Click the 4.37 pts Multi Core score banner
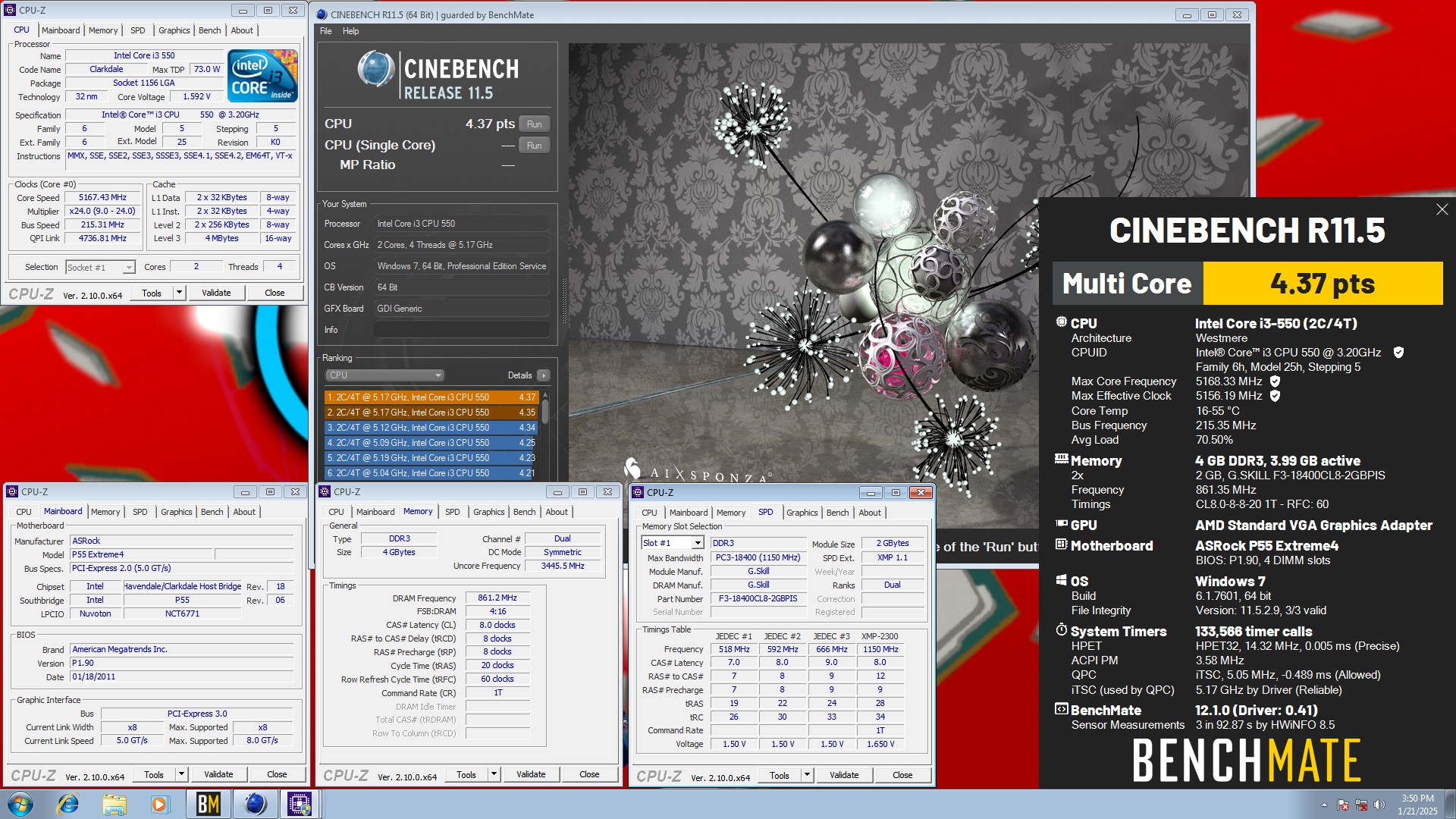This screenshot has height=819, width=1456. (x=1323, y=284)
